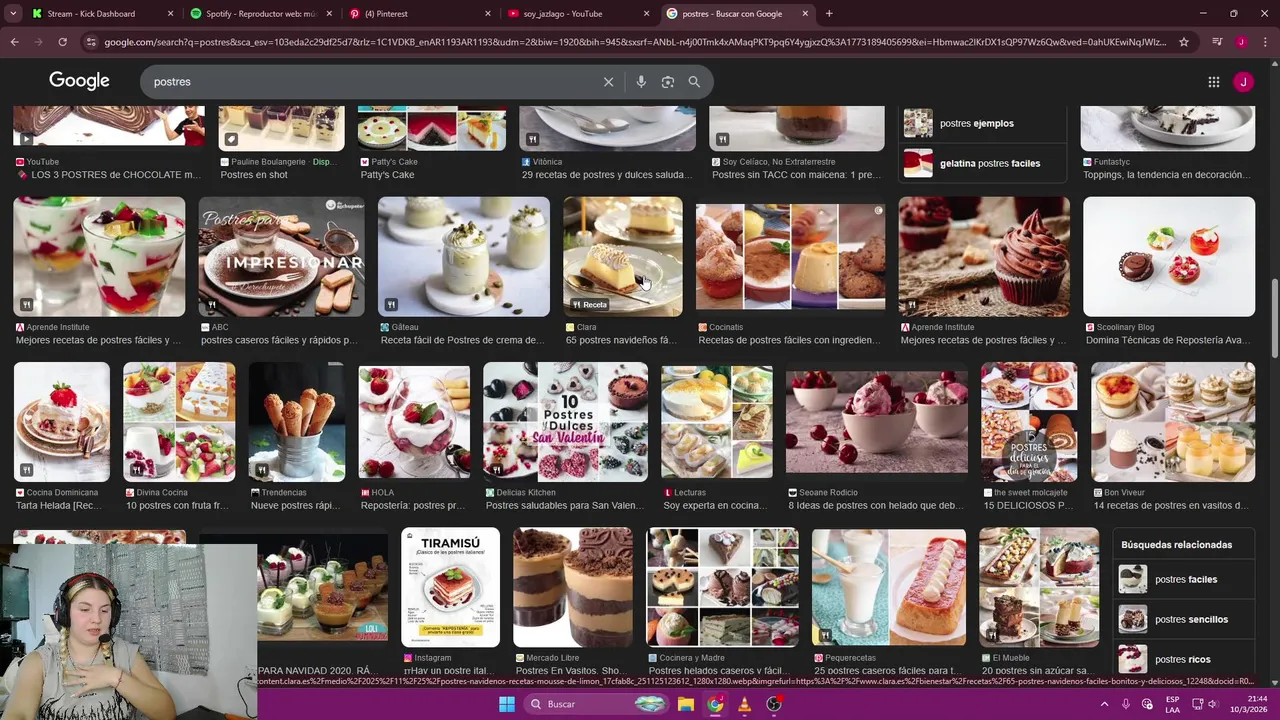Open the Gâteau crema dessert jars image
Viewport: 1280px width, 720px height.
click(464, 257)
